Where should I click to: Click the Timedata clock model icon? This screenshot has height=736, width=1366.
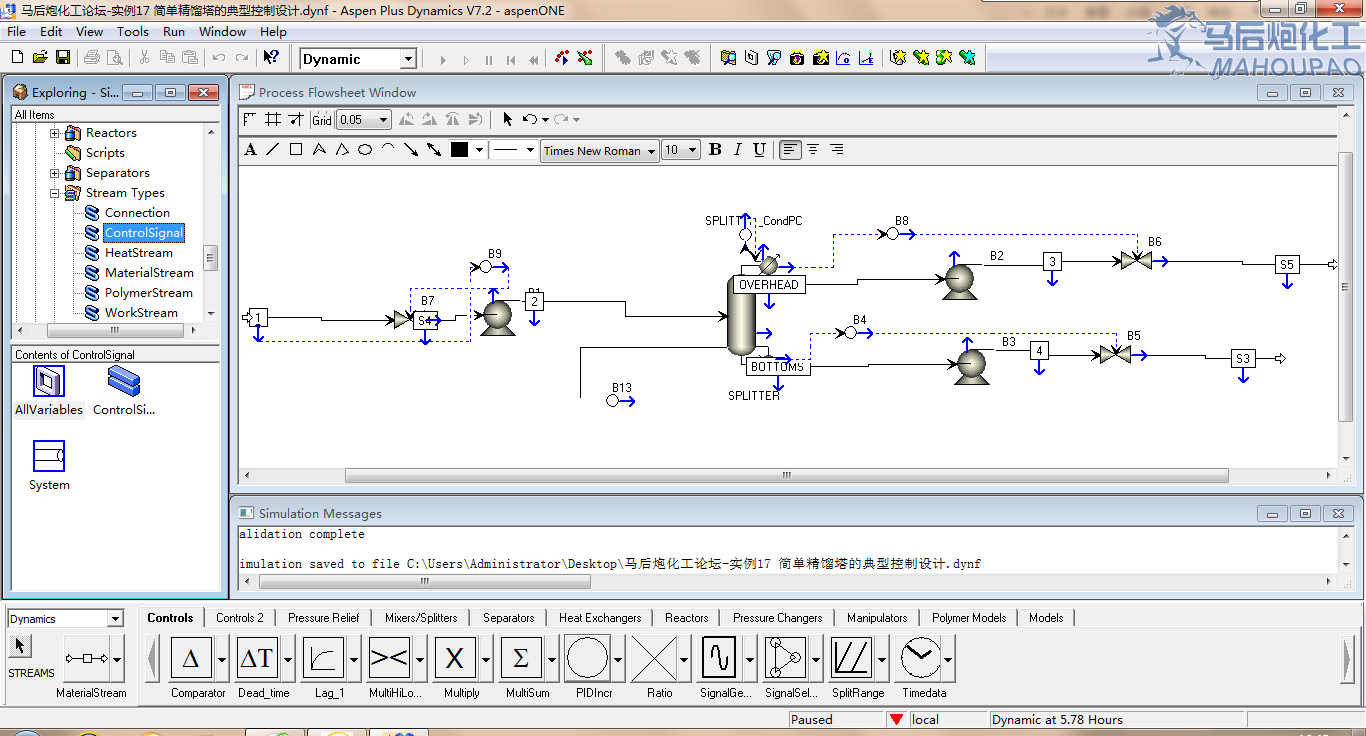(x=918, y=659)
